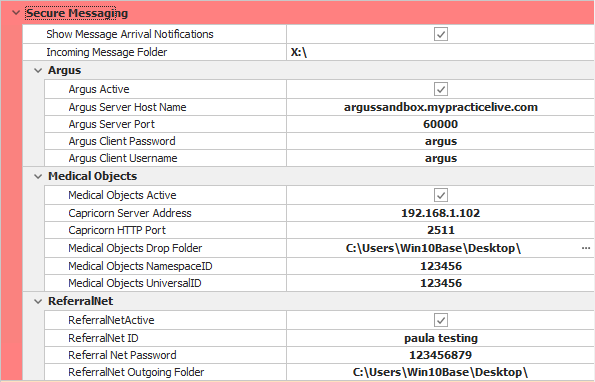
Task: Collapse the Secure Messaging section
Action: 16,13
